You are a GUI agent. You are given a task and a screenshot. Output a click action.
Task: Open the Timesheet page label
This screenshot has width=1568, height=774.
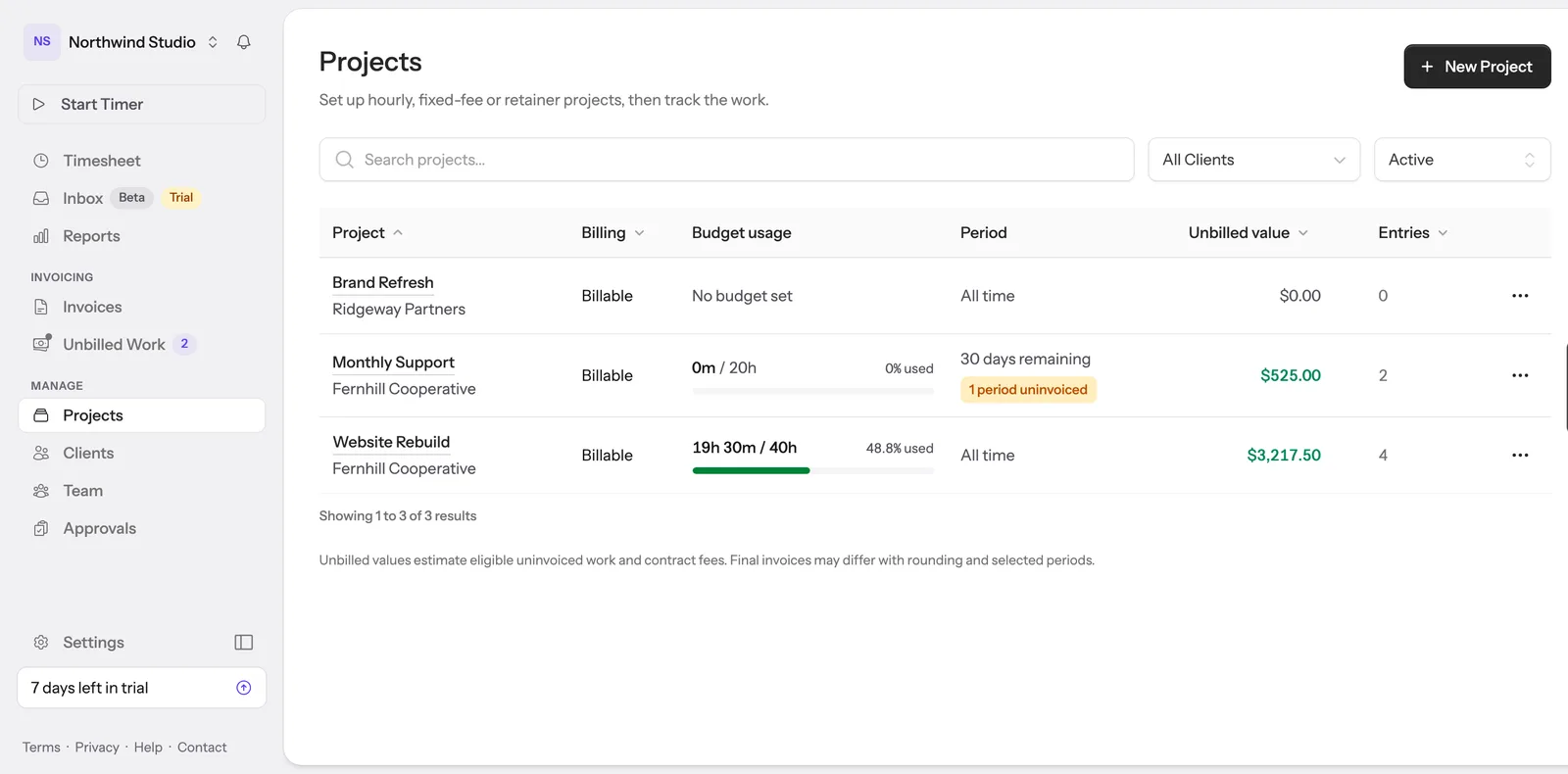[102, 161]
